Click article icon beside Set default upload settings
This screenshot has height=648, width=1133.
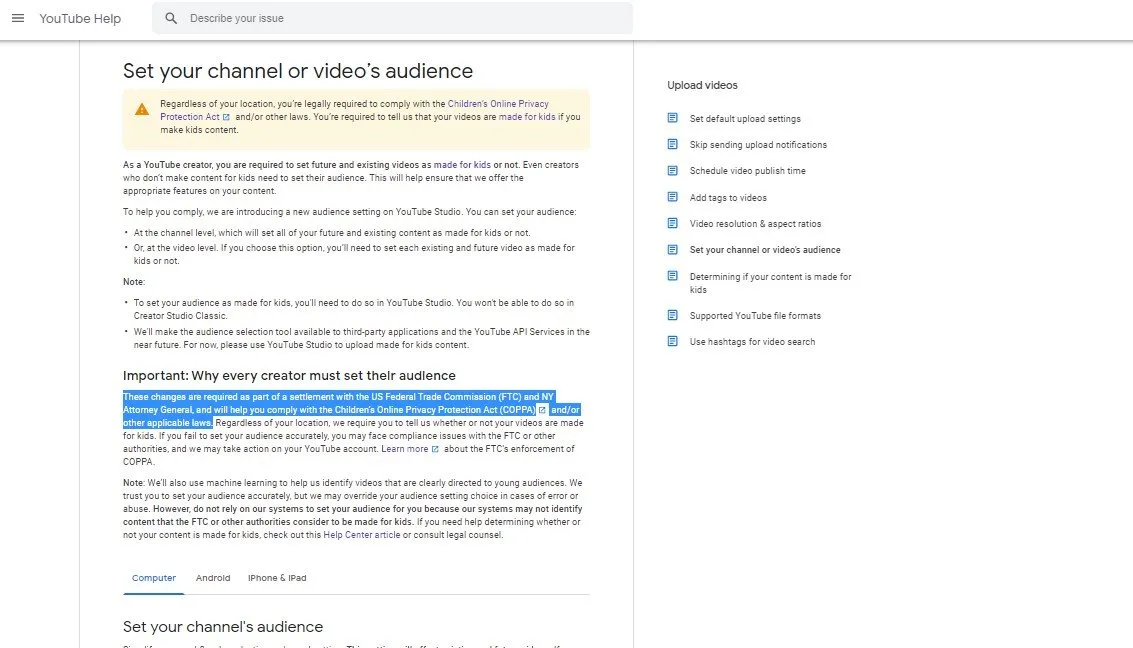coord(673,118)
